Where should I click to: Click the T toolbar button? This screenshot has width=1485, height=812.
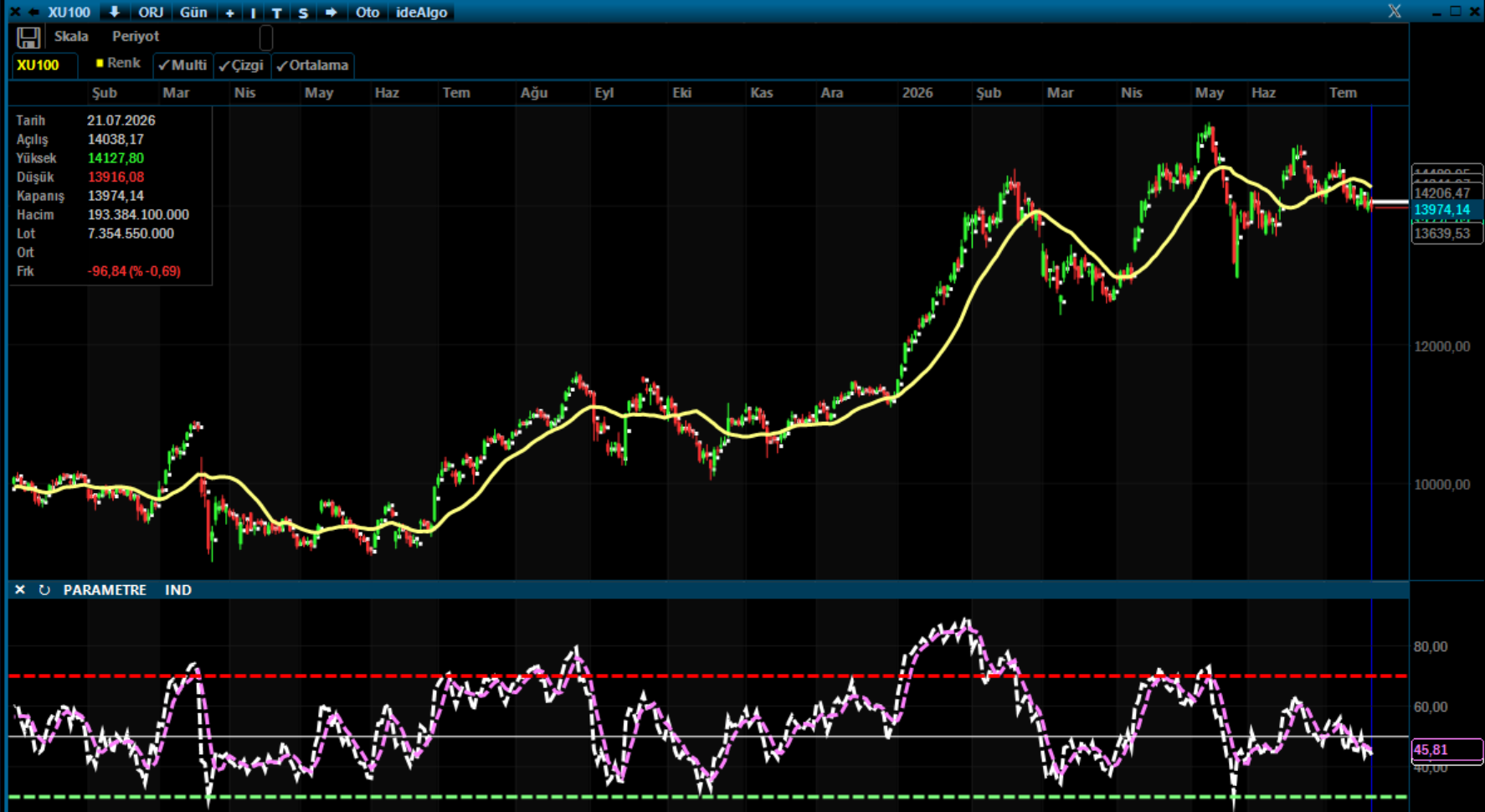[277, 13]
